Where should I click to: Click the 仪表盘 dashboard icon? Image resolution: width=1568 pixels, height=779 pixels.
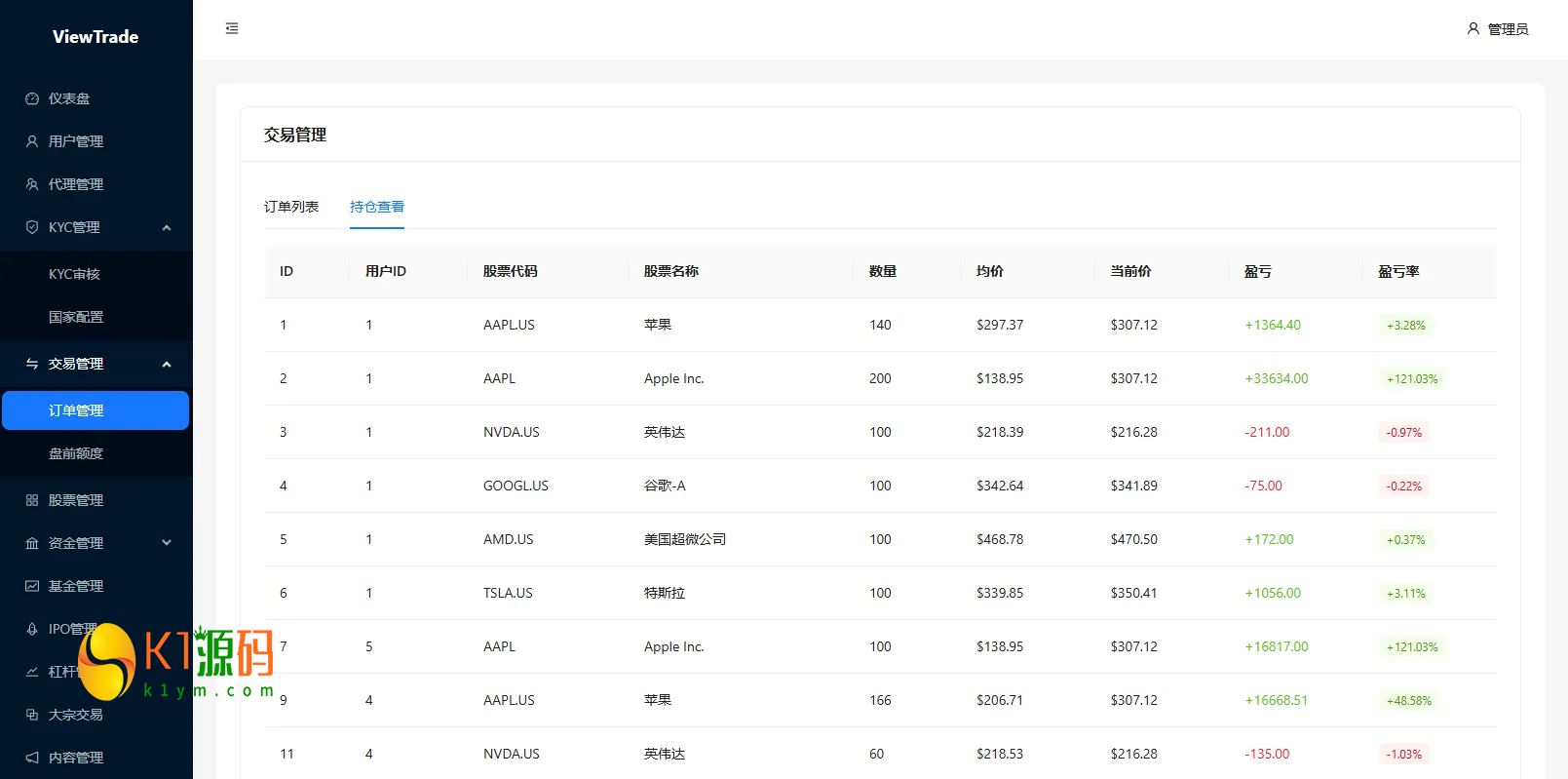tap(32, 98)
